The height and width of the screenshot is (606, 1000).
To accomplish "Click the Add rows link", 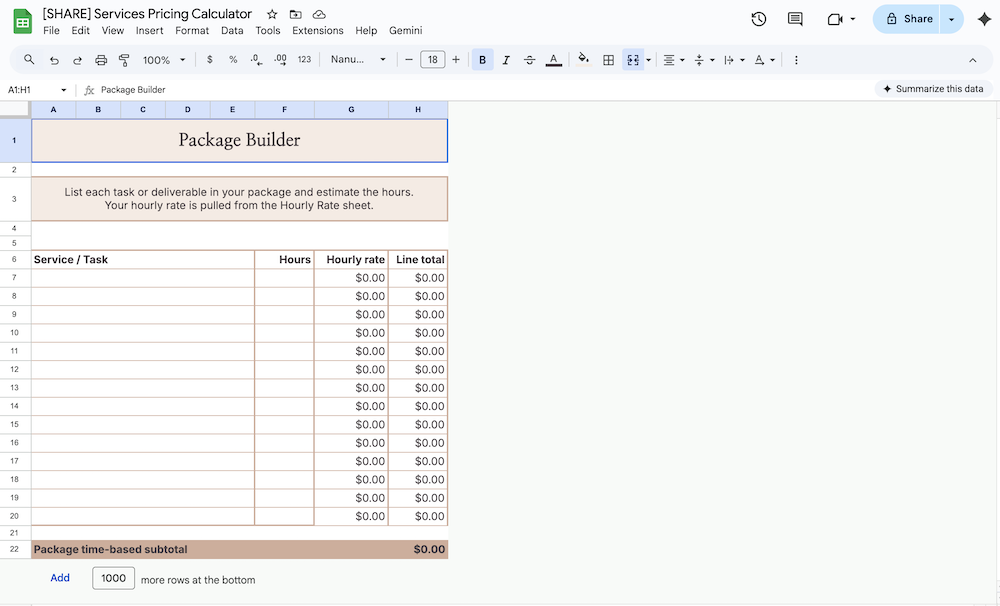I will tap(60, 578).
